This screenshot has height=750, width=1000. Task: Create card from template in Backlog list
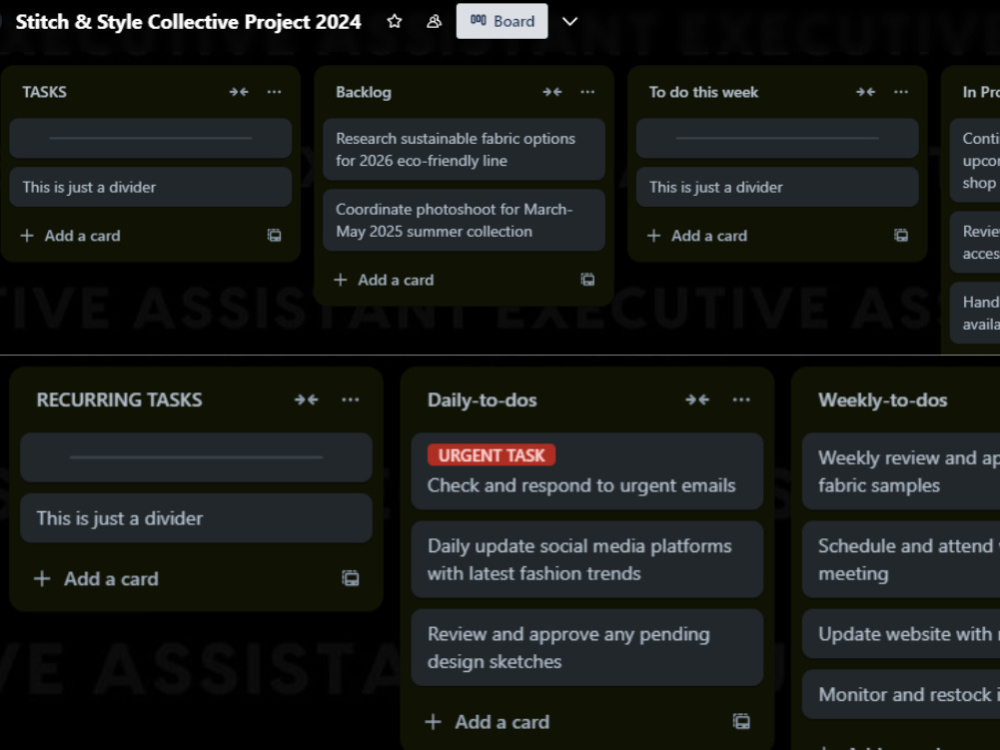587,279
